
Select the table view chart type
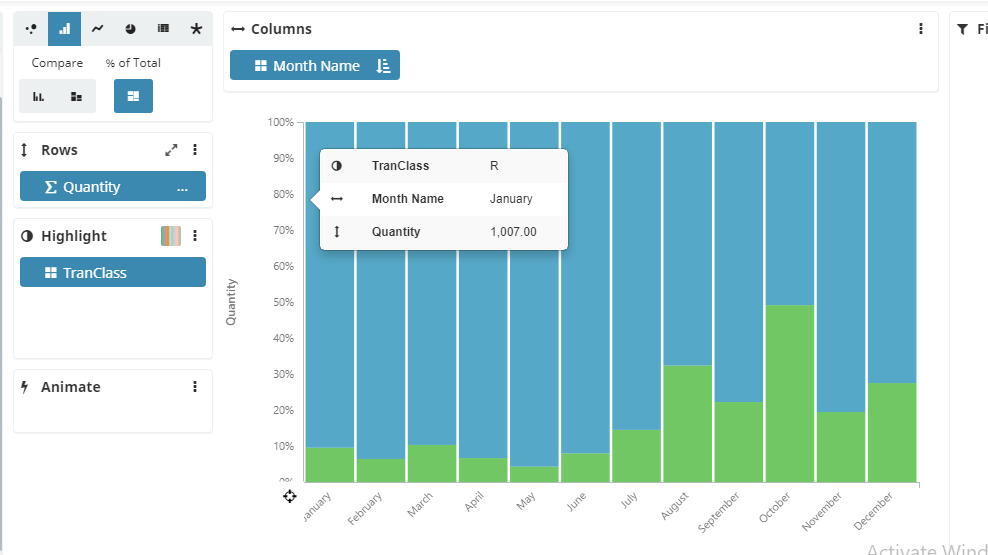pos(163,29)
